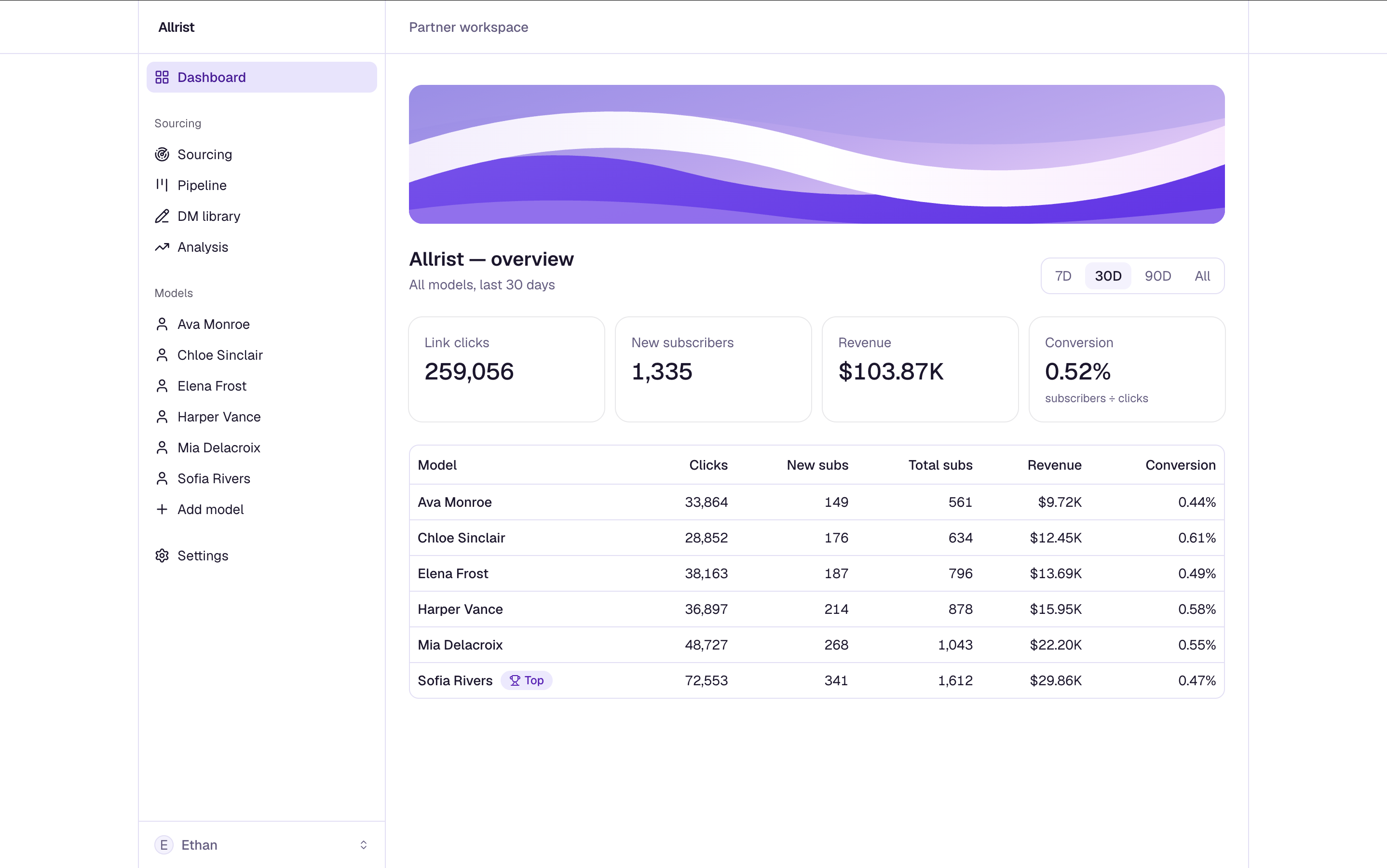The height and width of the screenshot is (868, 1387).
Task: Click the Conversion value 0.52%
Action: click(x=1078, y=371)
